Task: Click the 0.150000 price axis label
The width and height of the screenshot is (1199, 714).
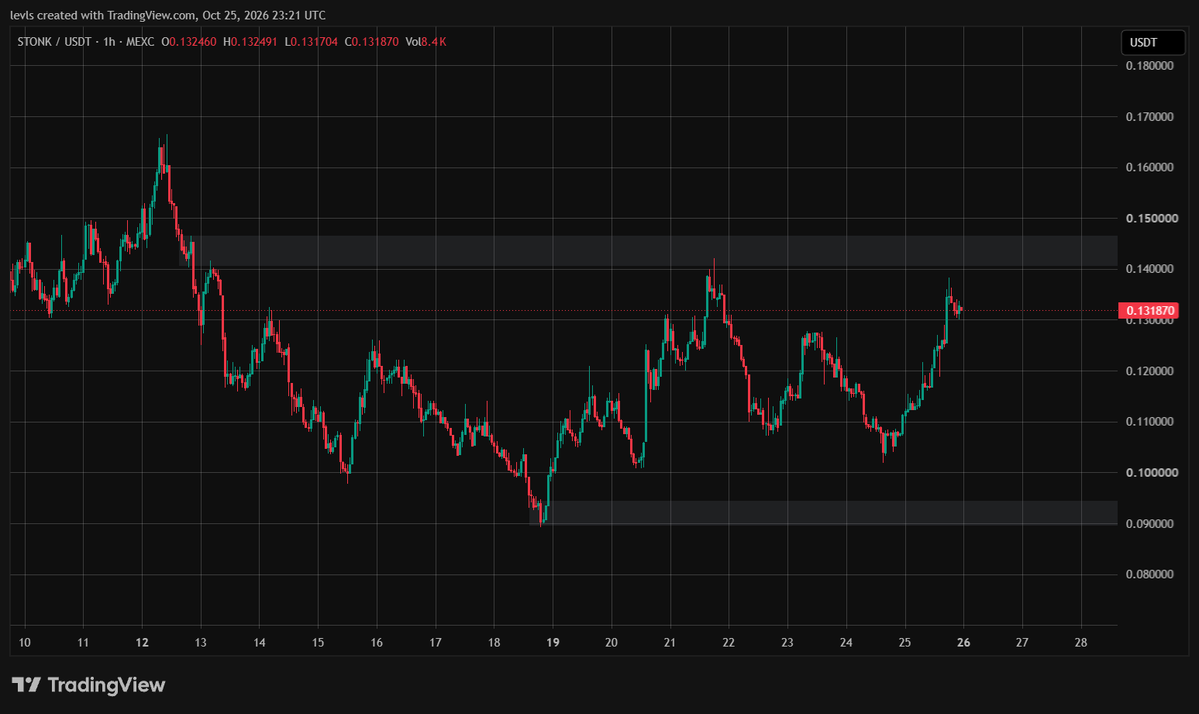Action: pyautogui.click(x=1152, y=219)
